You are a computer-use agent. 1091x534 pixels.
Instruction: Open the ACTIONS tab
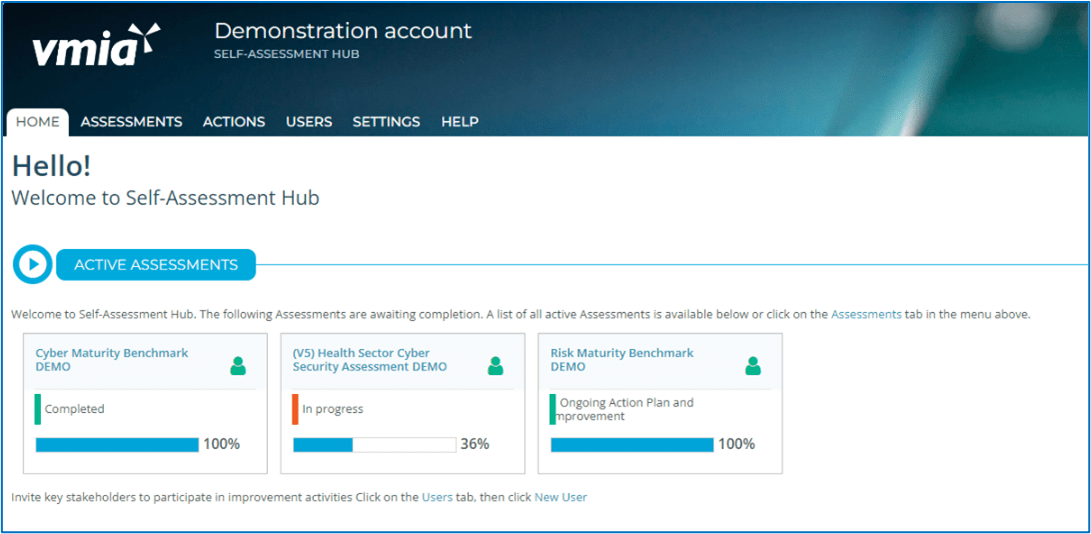point(234,122)
